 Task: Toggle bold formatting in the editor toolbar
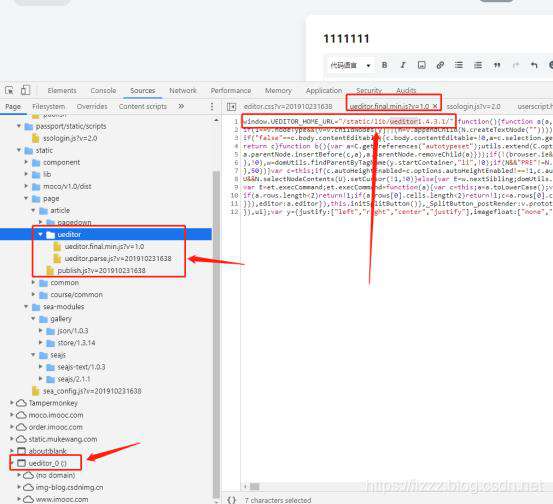(x=384, y=65)
